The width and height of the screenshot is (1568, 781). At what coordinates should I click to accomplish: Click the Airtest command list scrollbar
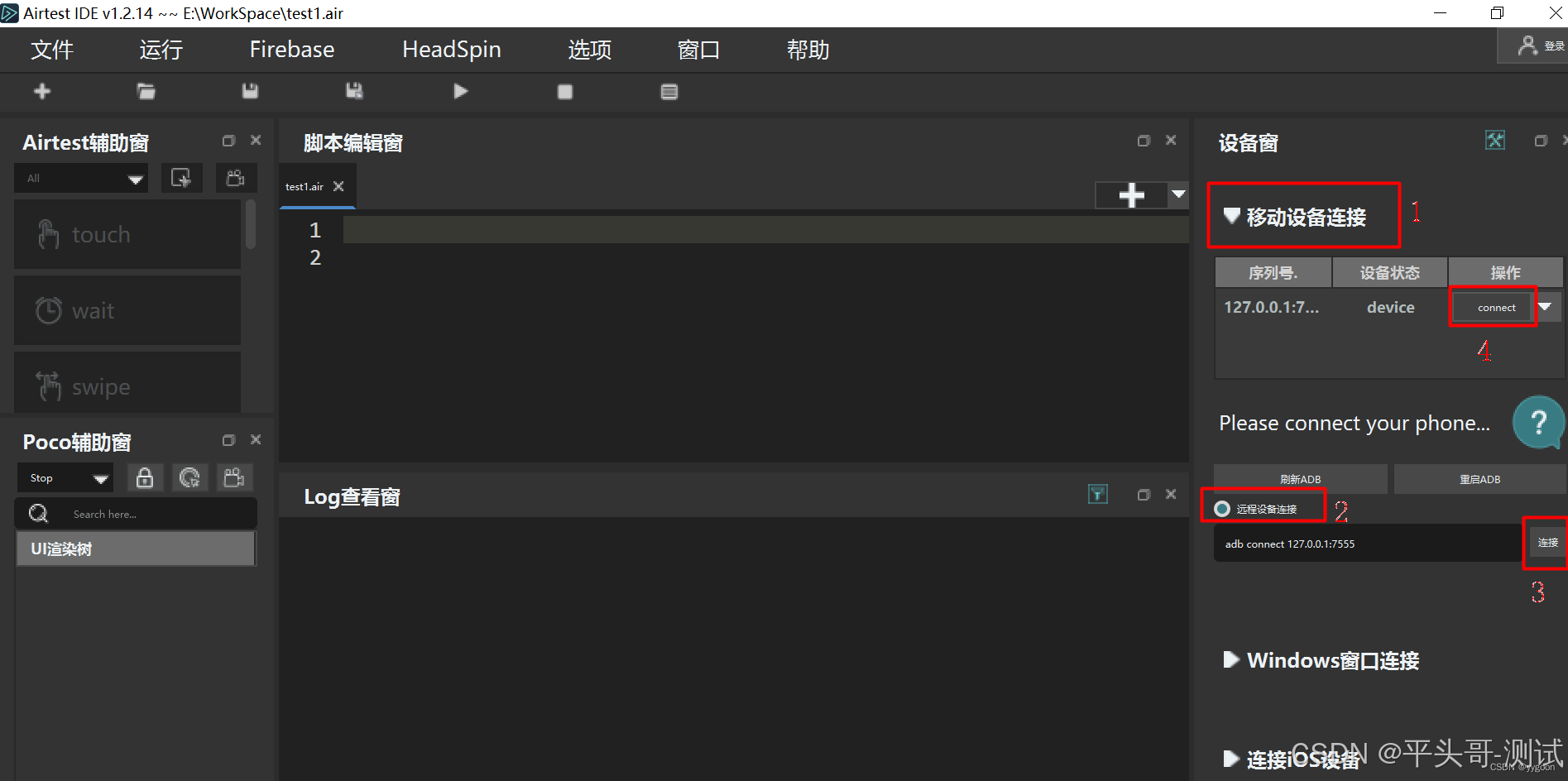coord(251,224)
